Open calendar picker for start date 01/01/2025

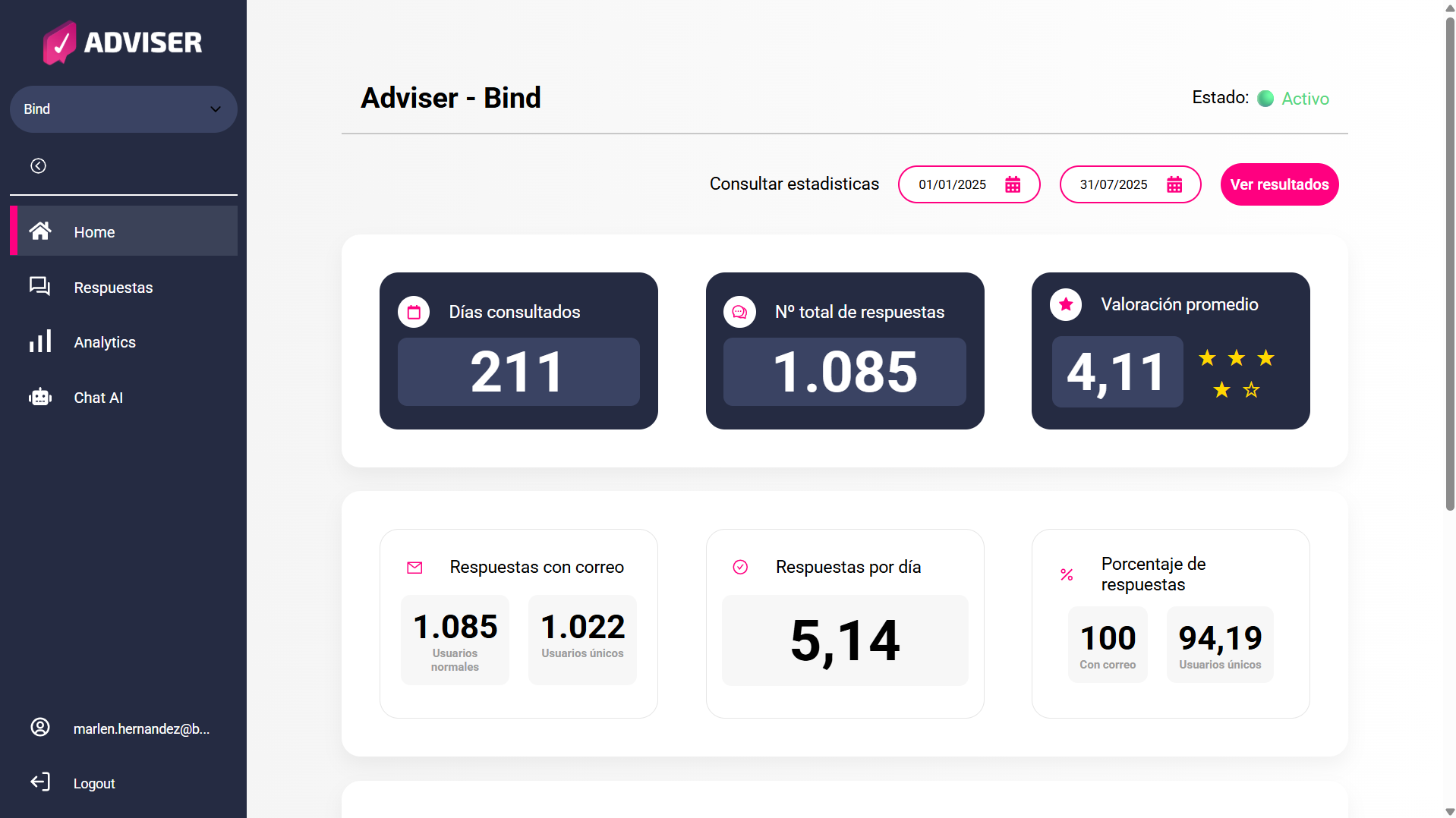(x=1013, y=184)
